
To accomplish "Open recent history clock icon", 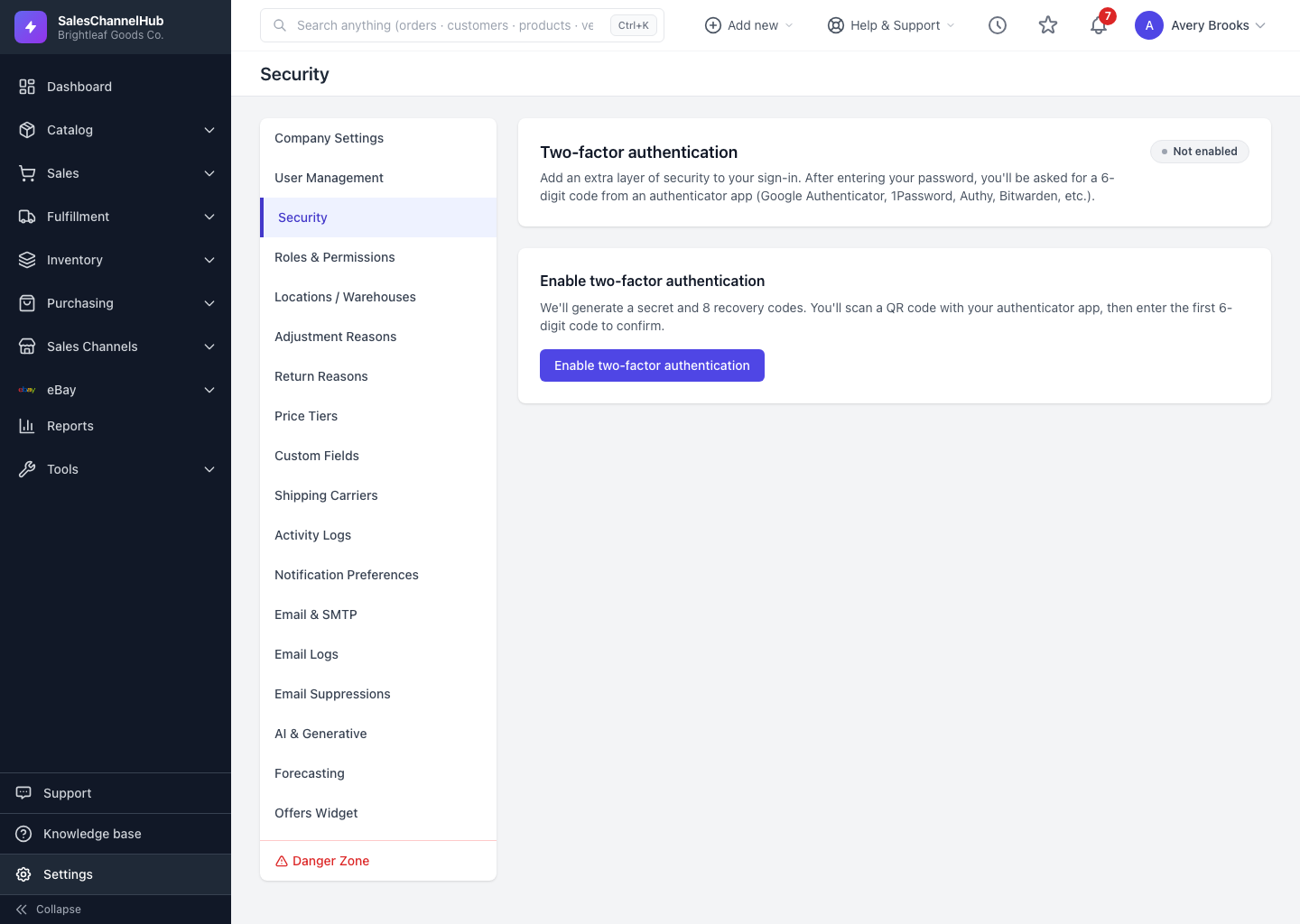I will 998,25.
